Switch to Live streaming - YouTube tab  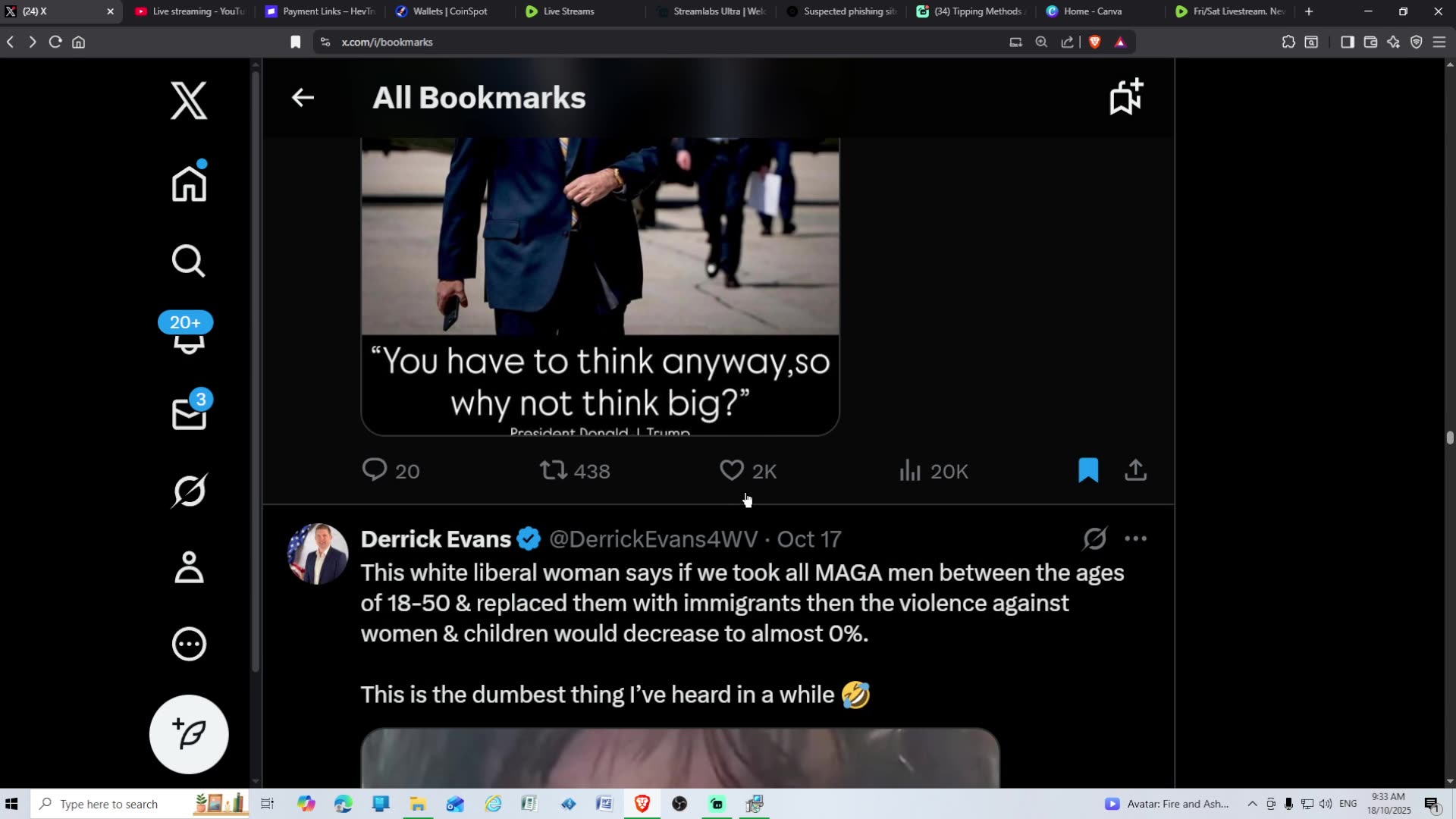190,11
